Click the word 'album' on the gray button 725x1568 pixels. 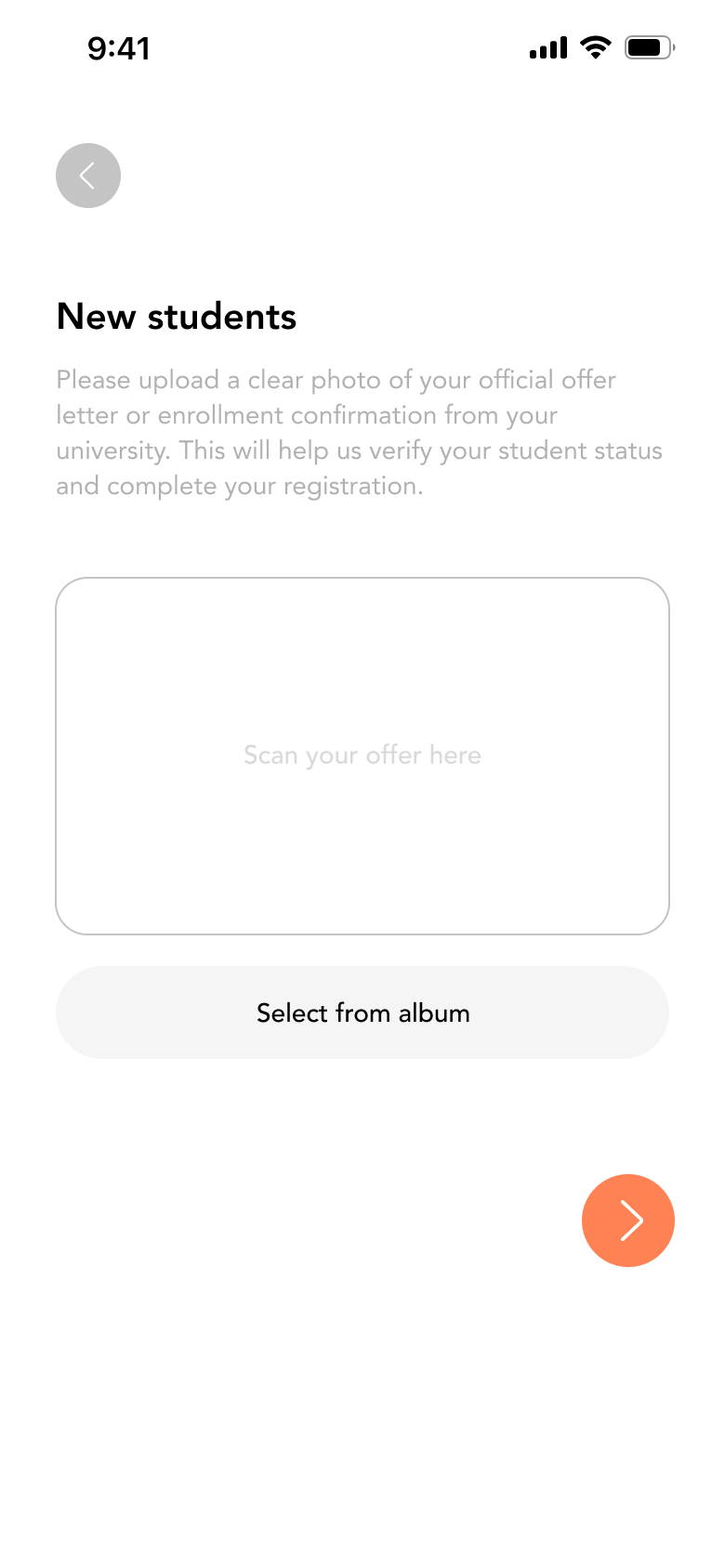click(434, 1013)
